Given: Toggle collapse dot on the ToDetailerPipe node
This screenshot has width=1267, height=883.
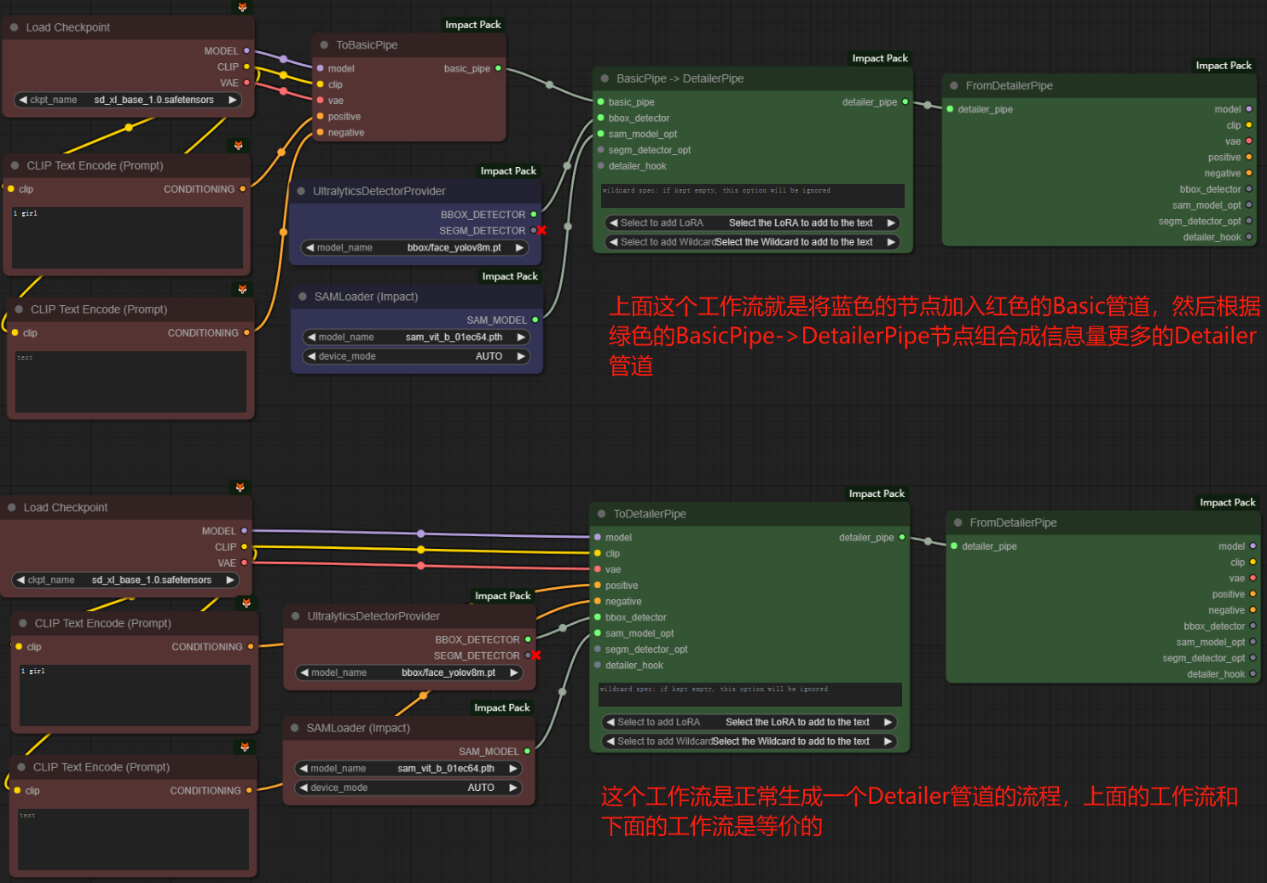Looking at the screenshot, I should [602, 513].
